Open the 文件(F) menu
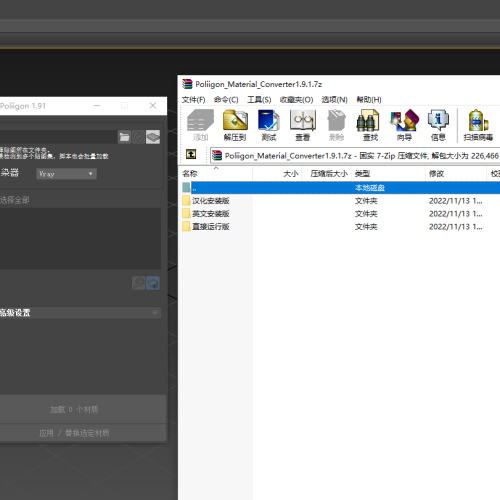Screen dimensions: 500x500 pyautogui.click(x=193, y=100)
